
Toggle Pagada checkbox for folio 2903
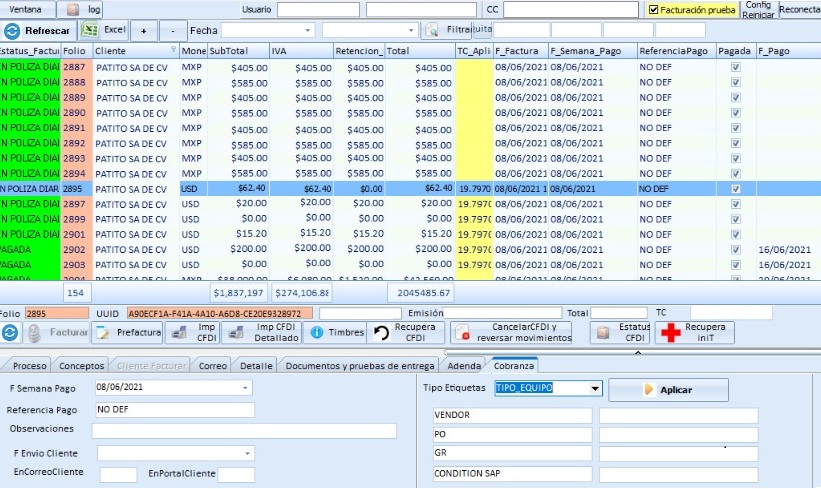[736, 265]
